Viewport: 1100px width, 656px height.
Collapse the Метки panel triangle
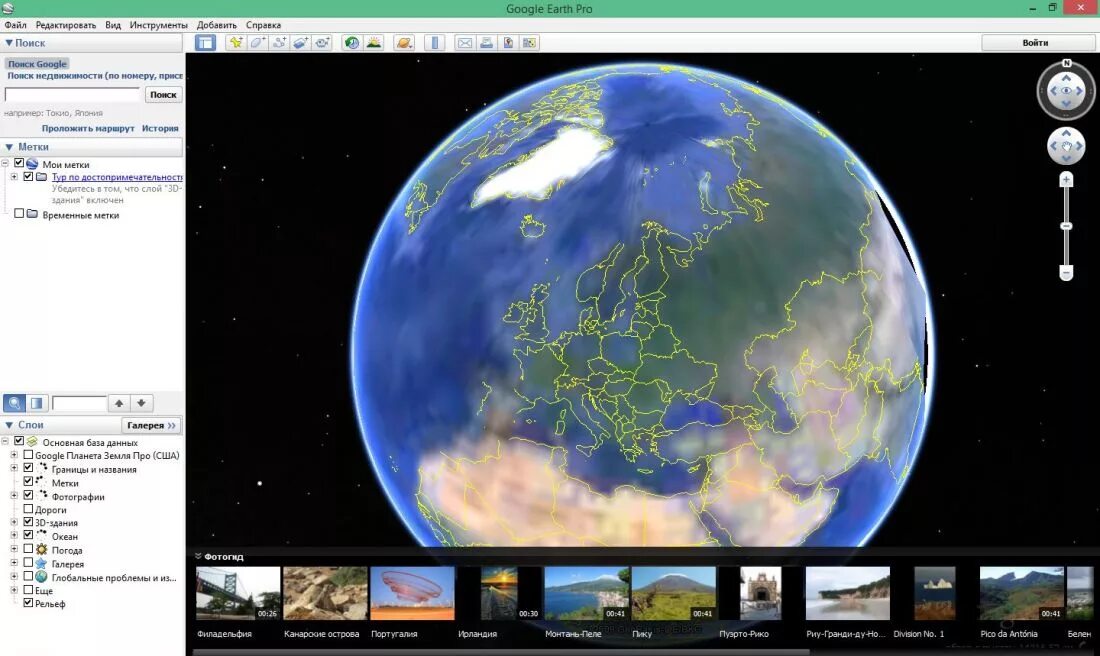8,147
